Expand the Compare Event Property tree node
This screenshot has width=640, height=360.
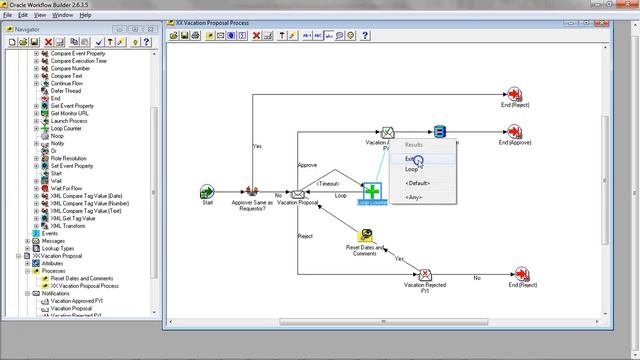(x=36, y=53)
